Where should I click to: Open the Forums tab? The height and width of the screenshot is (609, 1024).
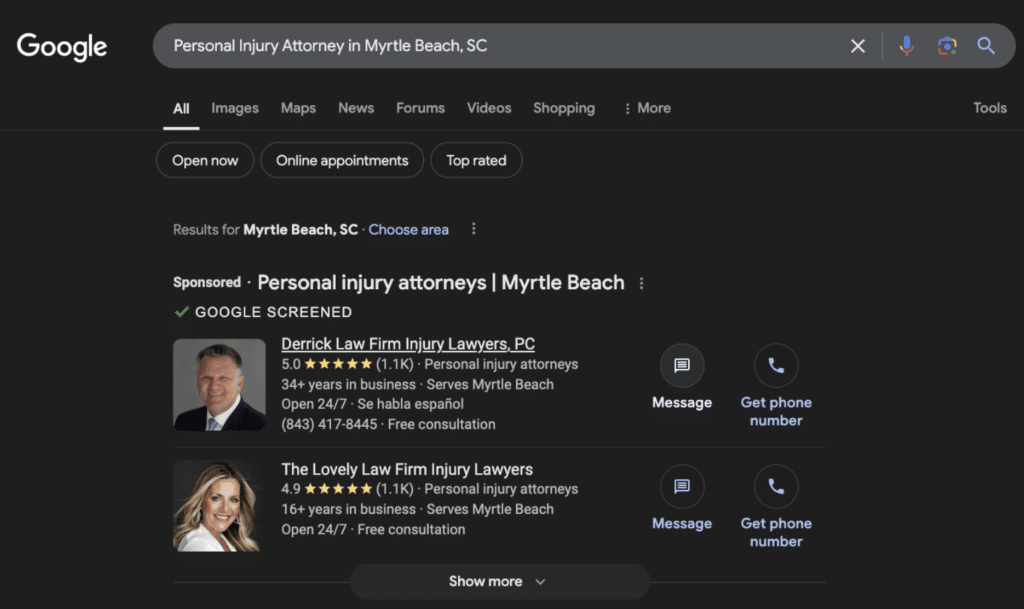coord(421,108)
